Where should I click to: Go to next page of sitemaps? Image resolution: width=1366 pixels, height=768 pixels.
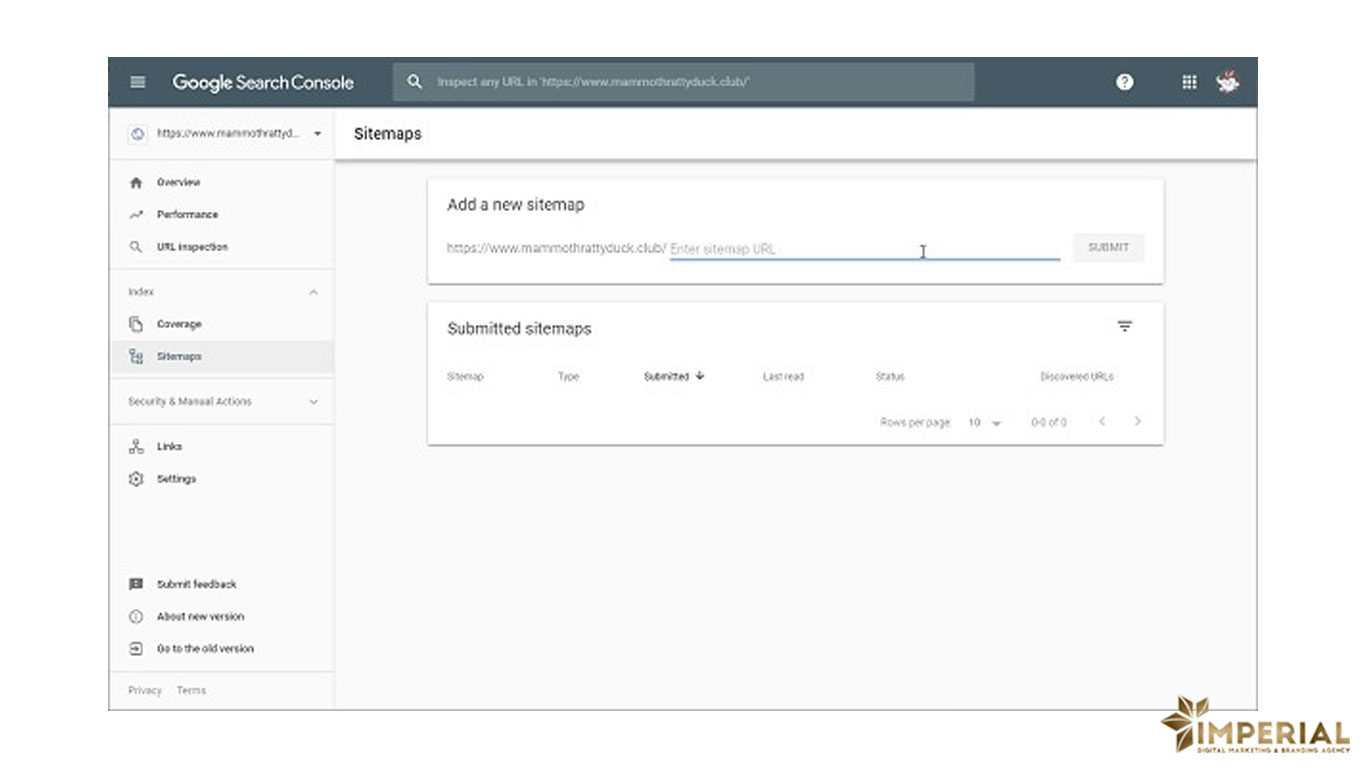pos(1137,422)
